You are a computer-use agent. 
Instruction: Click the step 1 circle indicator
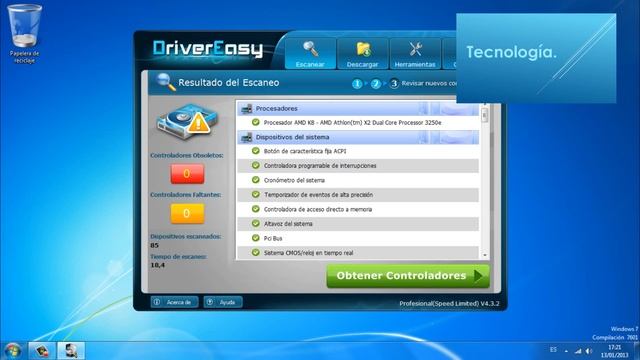tap(357, 84)
